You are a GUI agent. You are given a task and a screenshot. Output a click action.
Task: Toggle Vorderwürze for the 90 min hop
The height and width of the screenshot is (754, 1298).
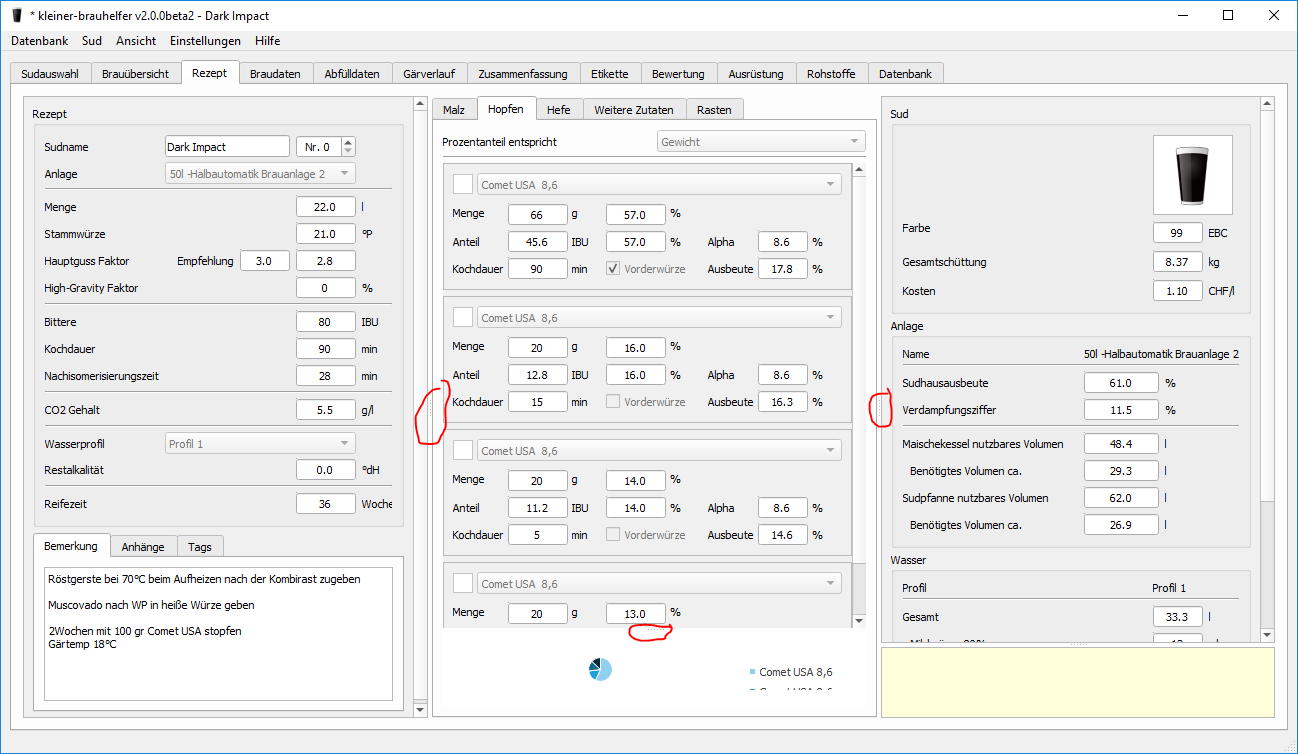click(614, 269)
